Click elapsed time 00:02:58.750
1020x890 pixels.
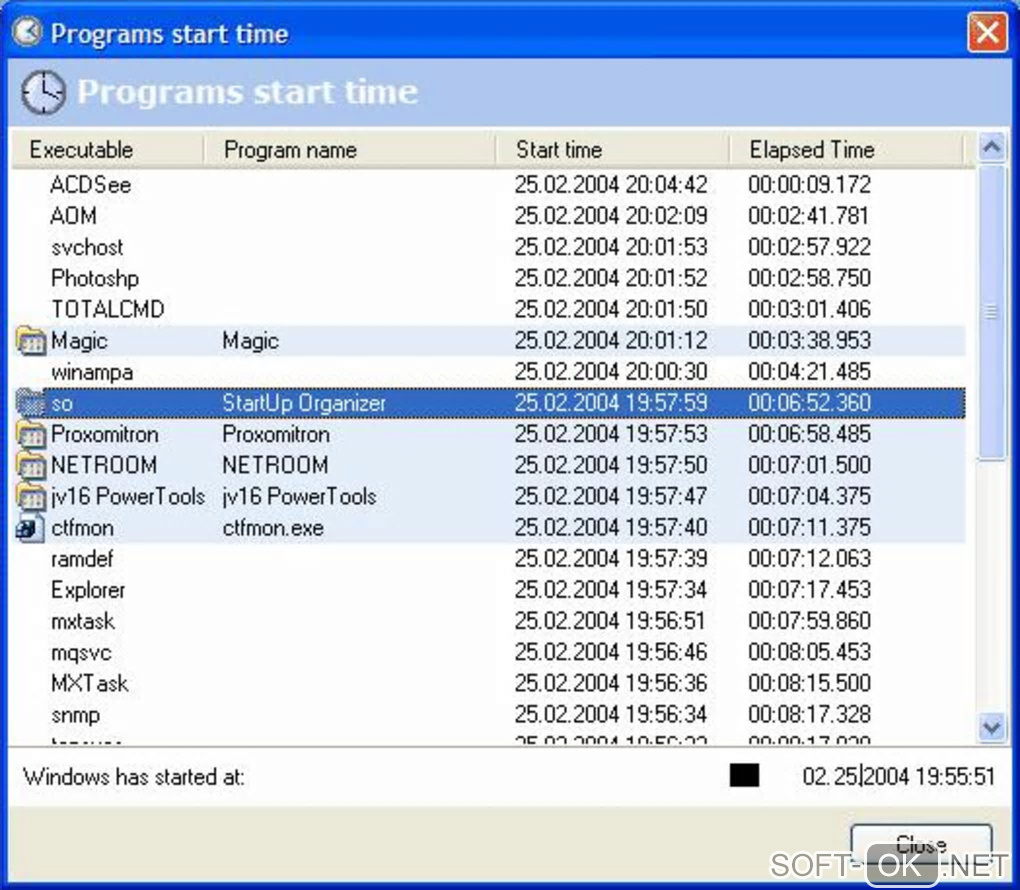[809, 278]
